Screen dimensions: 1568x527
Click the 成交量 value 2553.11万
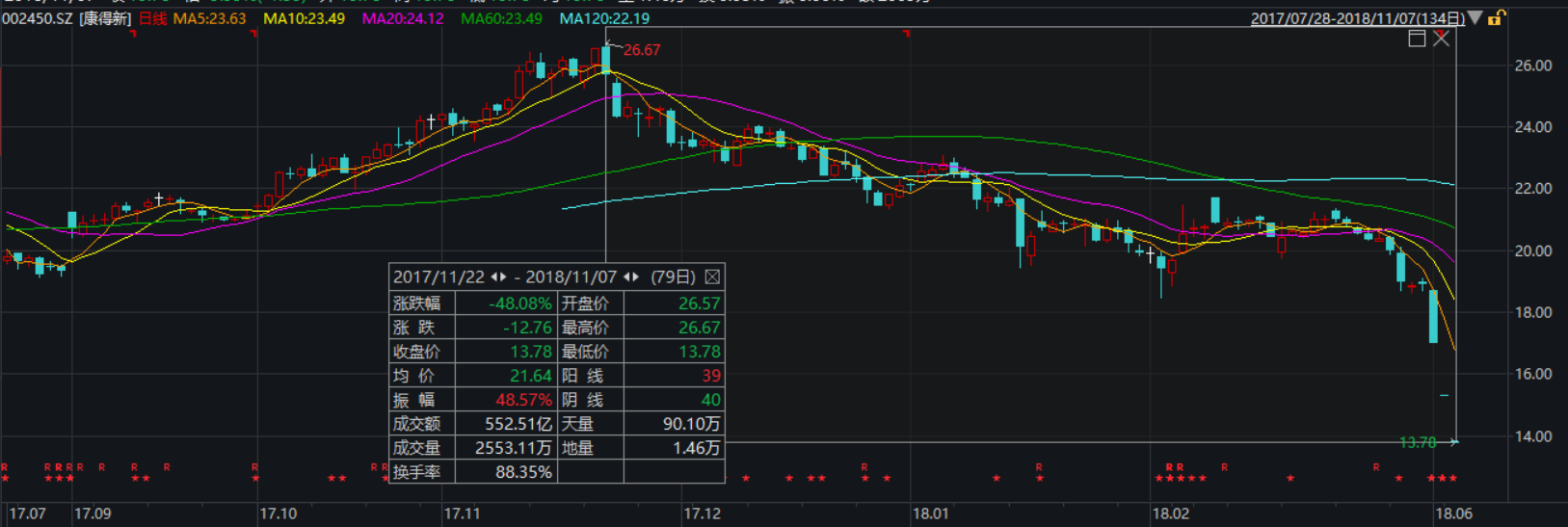(x=514, y=448)
